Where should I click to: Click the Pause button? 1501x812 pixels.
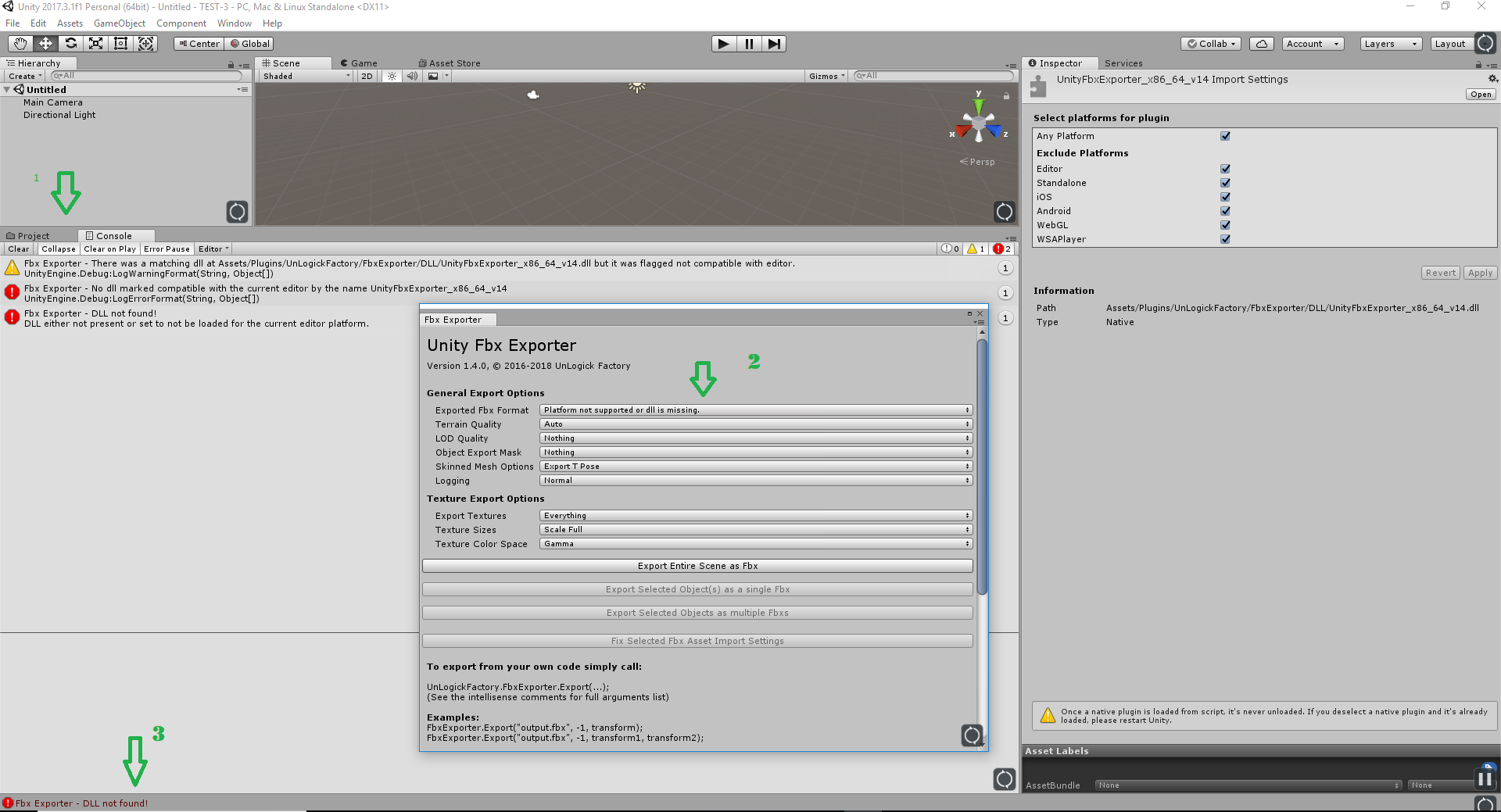(748, 44)
